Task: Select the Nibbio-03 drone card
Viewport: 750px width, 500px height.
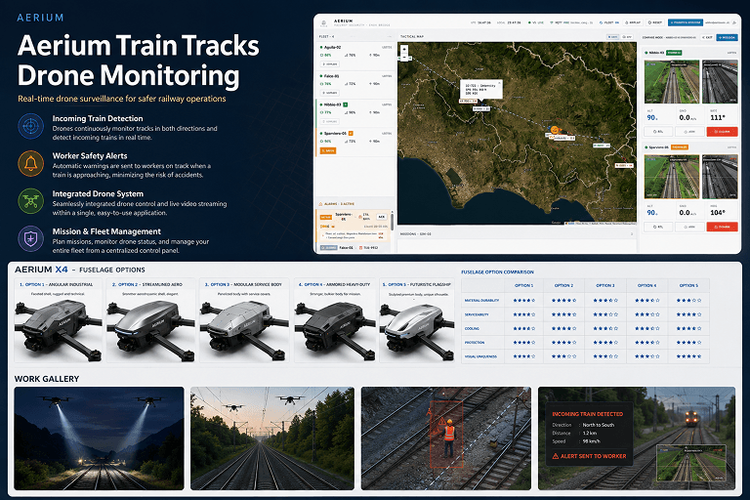Action: 355,113
